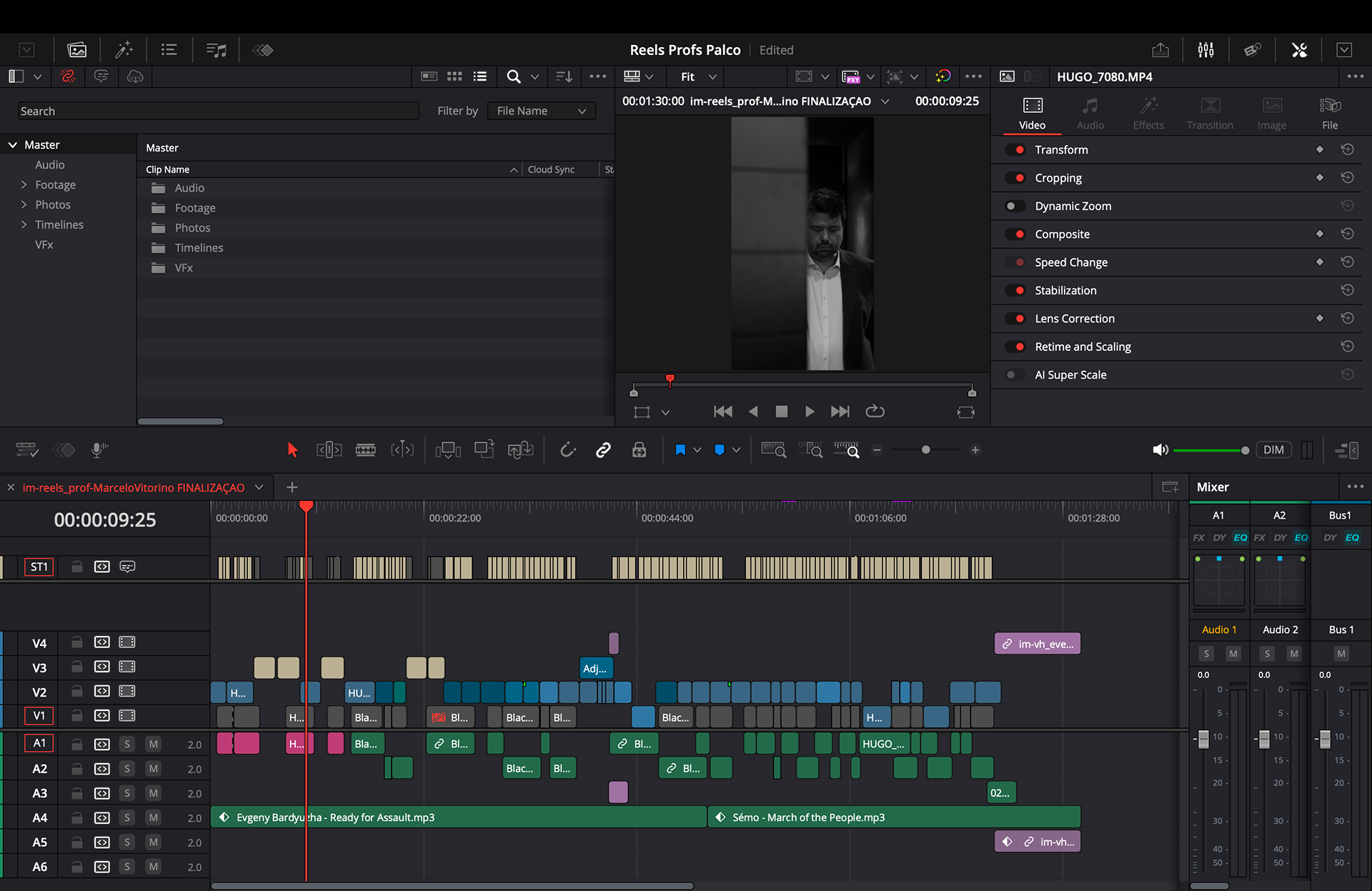Switch to the Inspector Audio tab
Screen dimensions: 1372x891
1090,114
